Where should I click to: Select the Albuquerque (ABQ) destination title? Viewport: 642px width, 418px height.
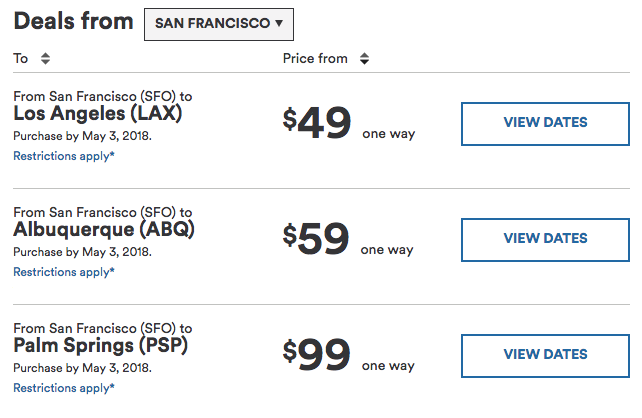pyautogui.click(x=104, y=230)
